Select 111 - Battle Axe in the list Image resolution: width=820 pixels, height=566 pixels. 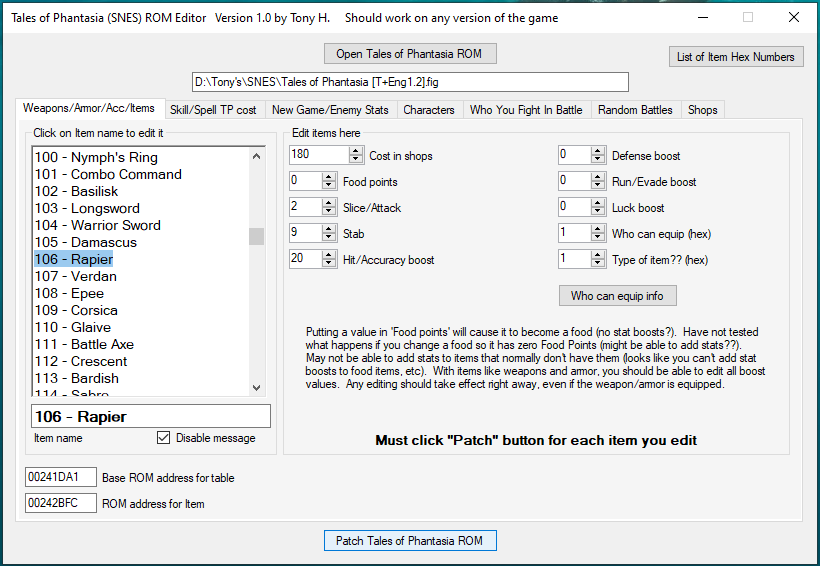point(84,344)
